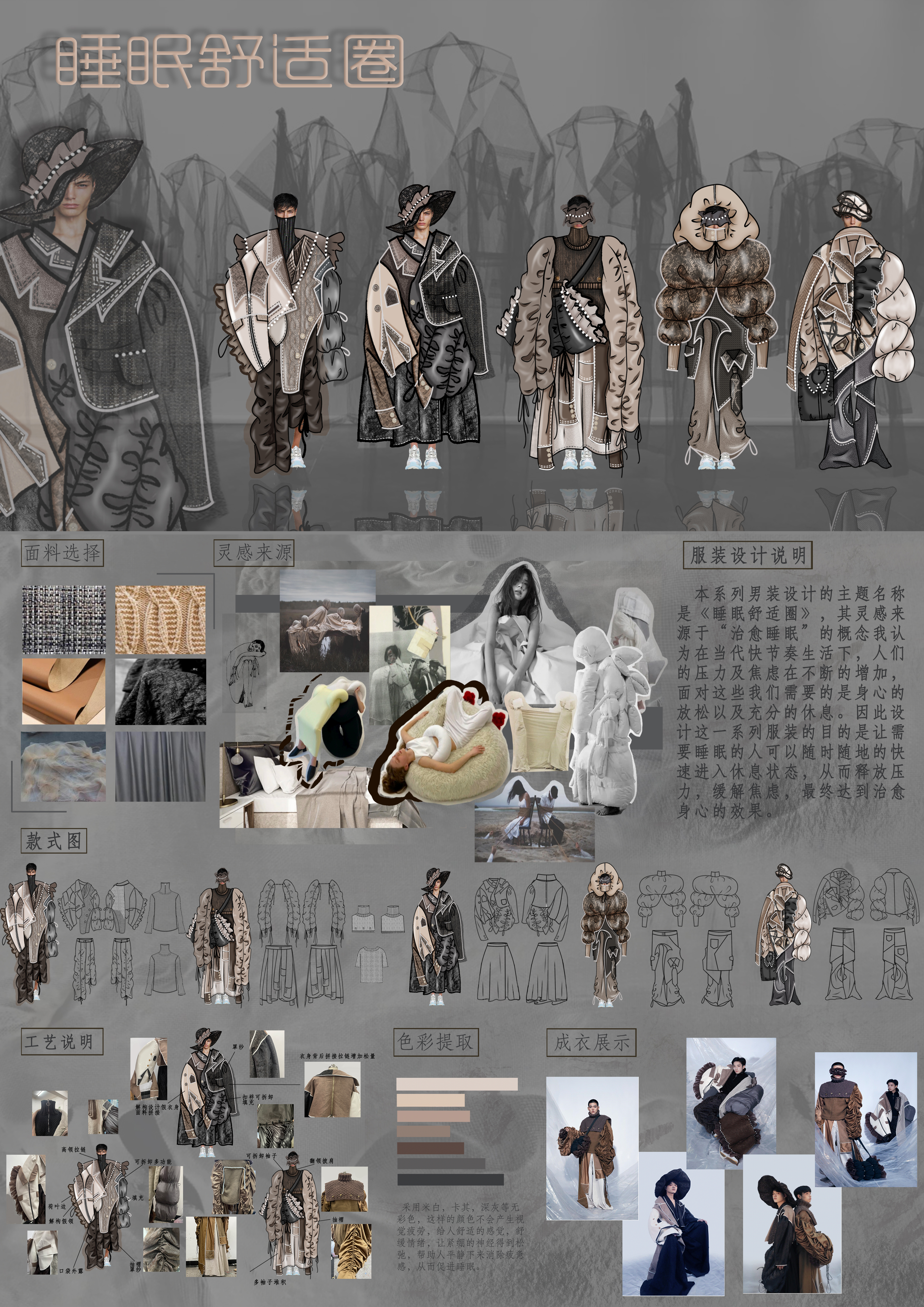Viewport: 924px width, 1307px height.
Task: Click the 款式图 section heading
Action: [x=54, y=841]
